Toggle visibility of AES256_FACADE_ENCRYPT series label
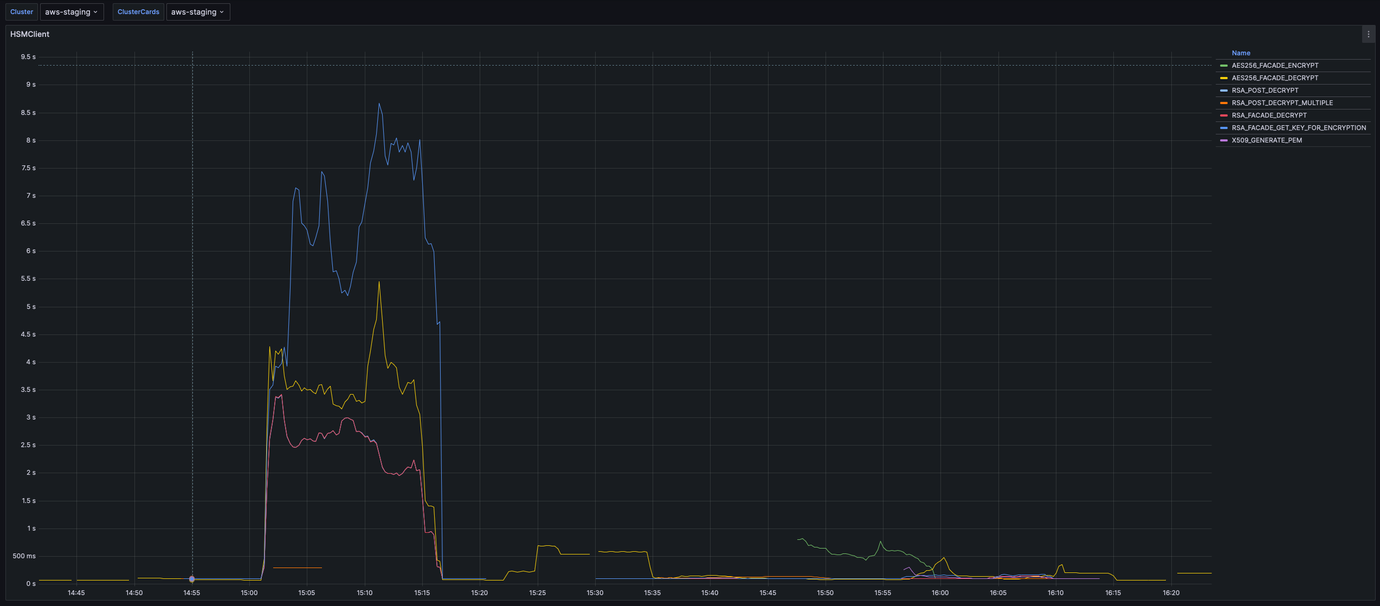 pyautogui.click(x=1275, y=65)
